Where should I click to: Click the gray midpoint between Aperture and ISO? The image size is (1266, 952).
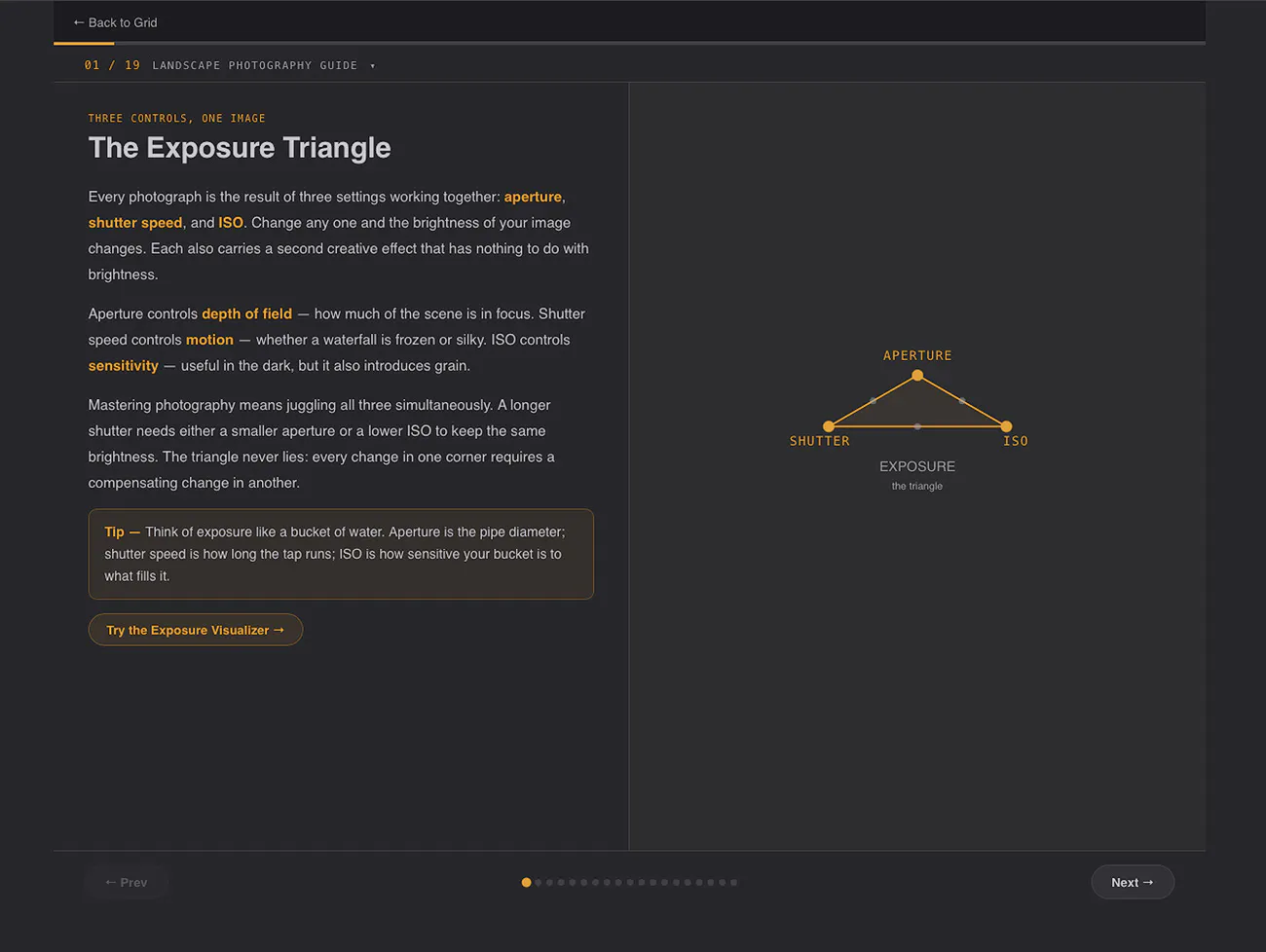pos(962,401)
